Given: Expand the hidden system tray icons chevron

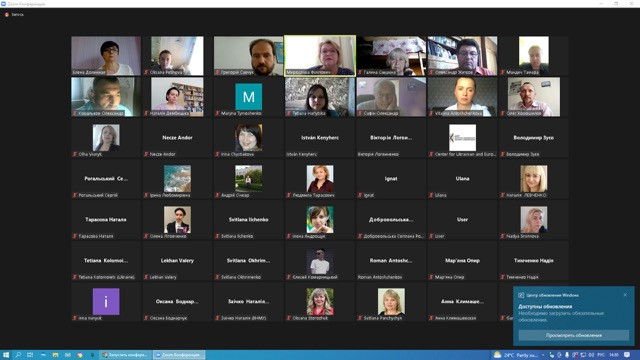Looking at the screenshot, I should (544, 355).
